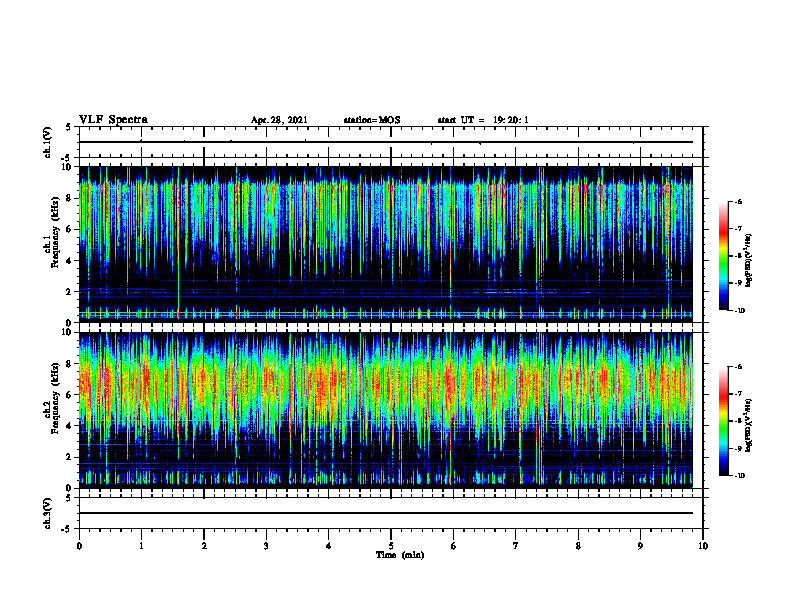Click the ch.1 color bar log(PSD) label
The height and width of the screenshot is (612, 792).
click(749, 261)
